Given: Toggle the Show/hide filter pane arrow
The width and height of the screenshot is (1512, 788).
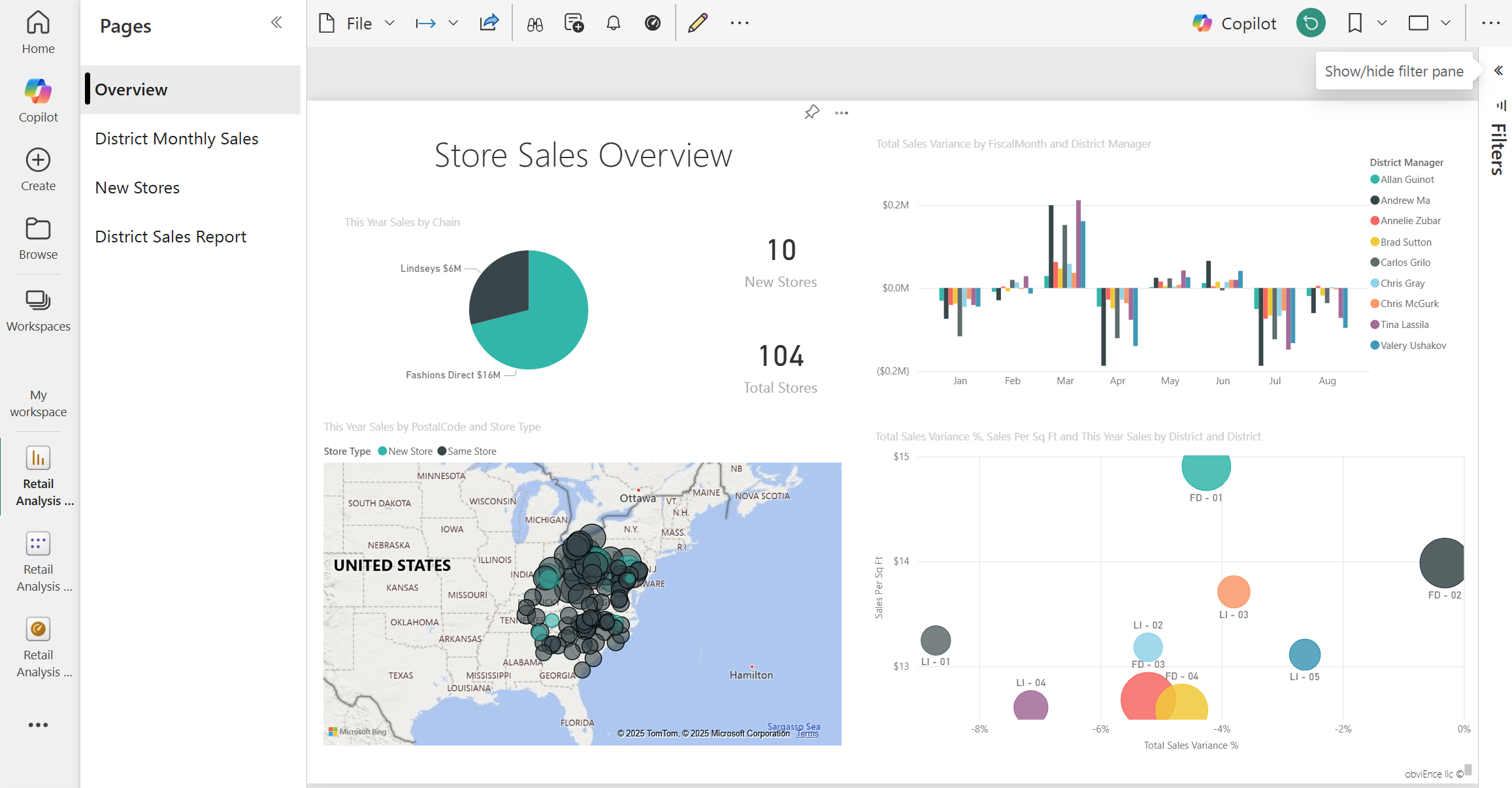Looking at the screenshot, I should coord(1498,71).
